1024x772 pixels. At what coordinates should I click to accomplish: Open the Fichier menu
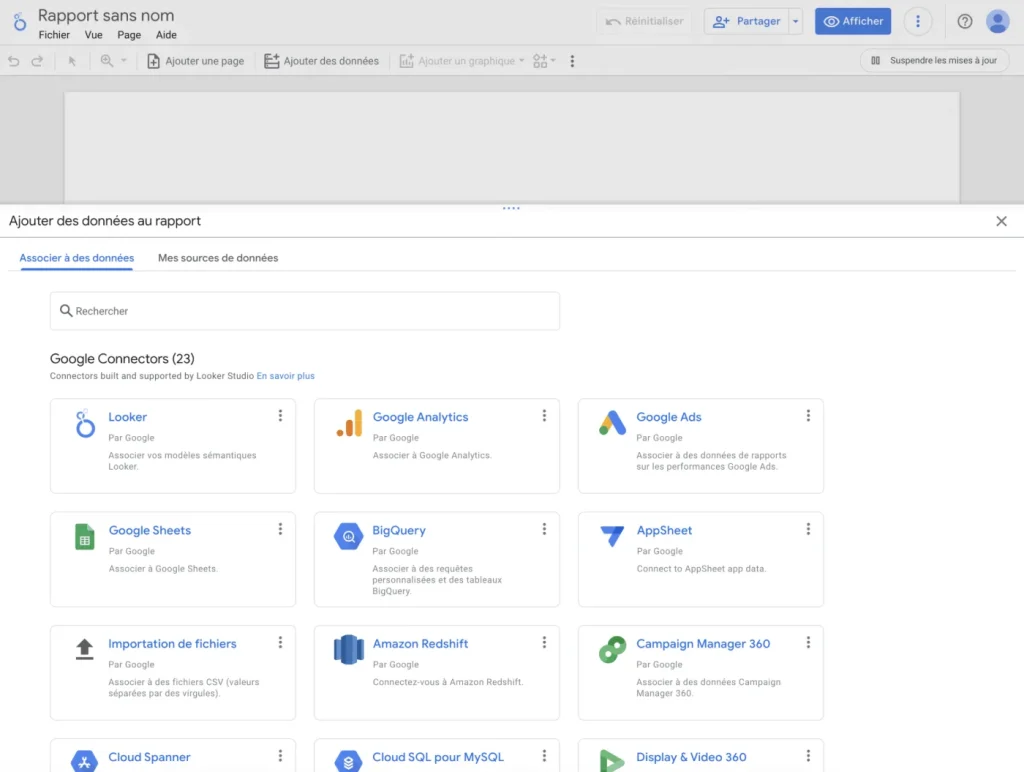[x=54, y=35]
